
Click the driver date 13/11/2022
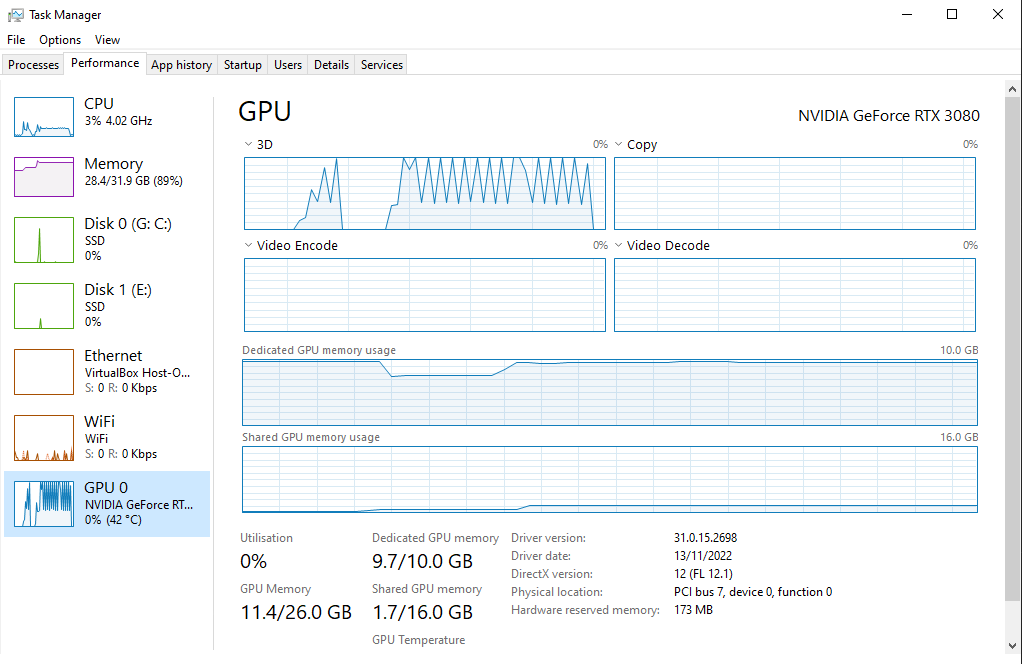[703, 556]
